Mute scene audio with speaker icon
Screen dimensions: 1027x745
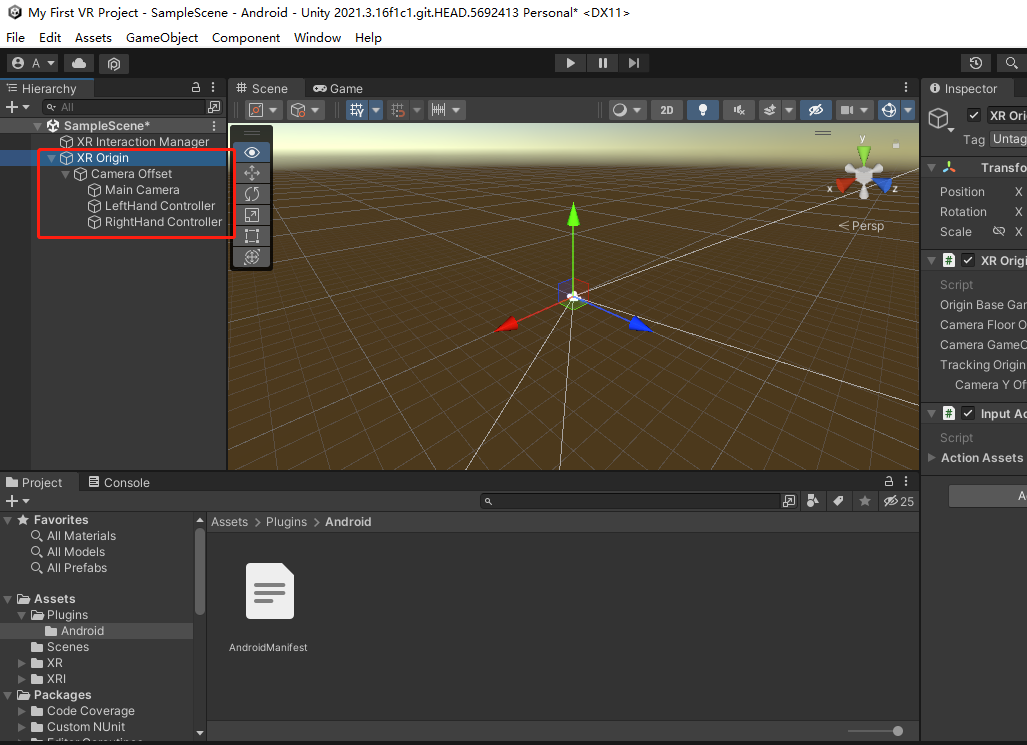[x=738, y=110]
